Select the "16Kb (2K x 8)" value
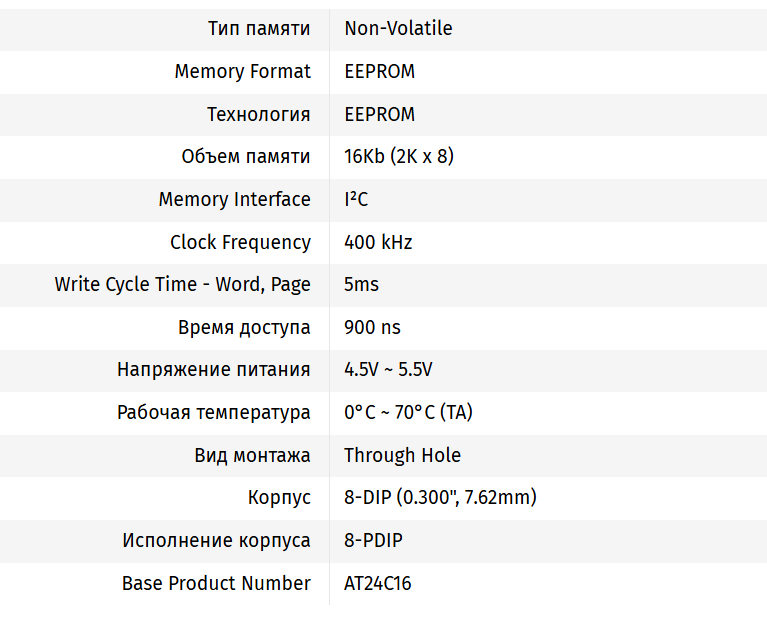This screenshot has width=767, height=620. tap(399, 157)
